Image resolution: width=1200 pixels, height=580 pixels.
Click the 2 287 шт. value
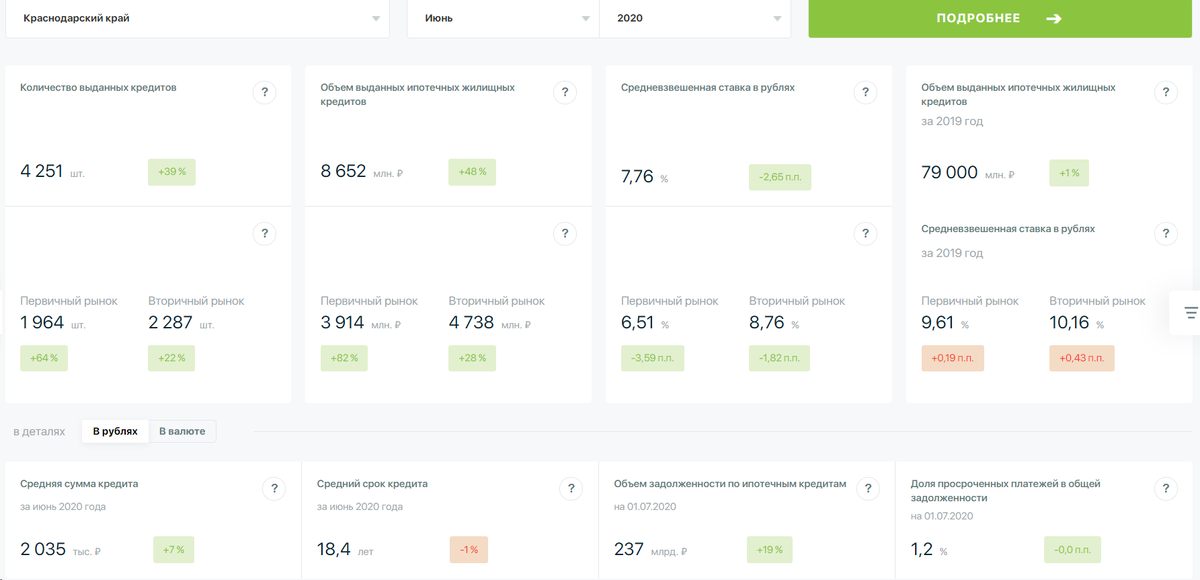point(181,323)
